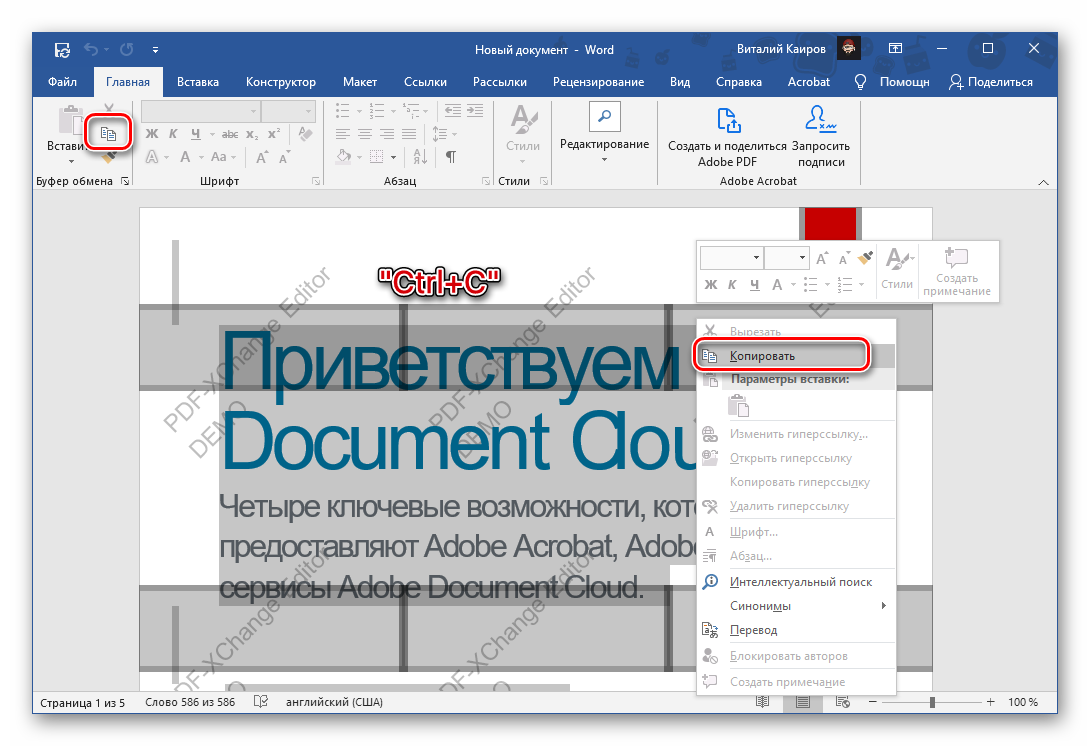Screen dimensions: 1090x746
Task: Click the Создать и поделиться Adobe PDF icon
Action: pos(729,120)
